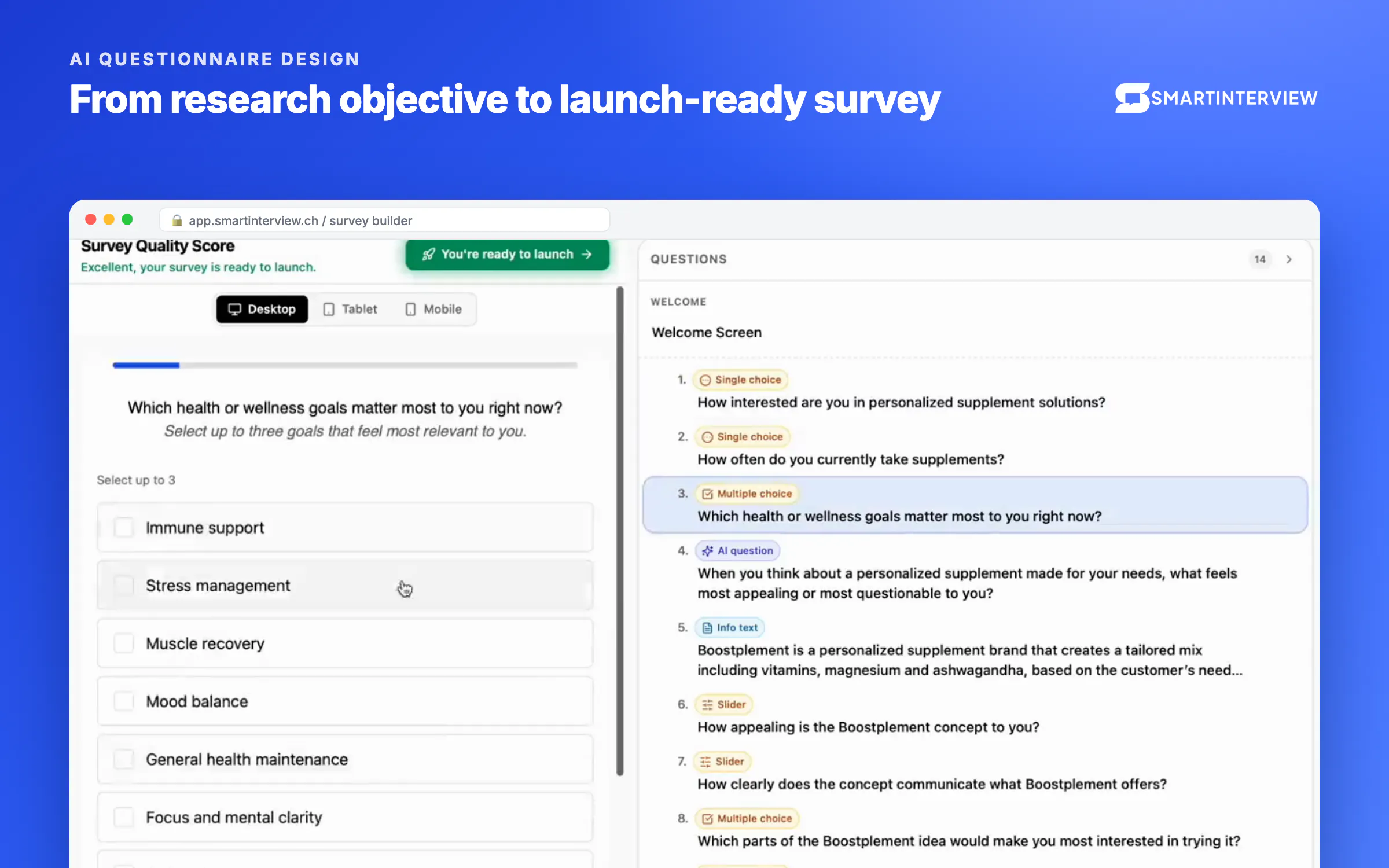Screen dimensions: 1389x868
Task: Click the Info text document icon
Action: (x=707, y=628)
